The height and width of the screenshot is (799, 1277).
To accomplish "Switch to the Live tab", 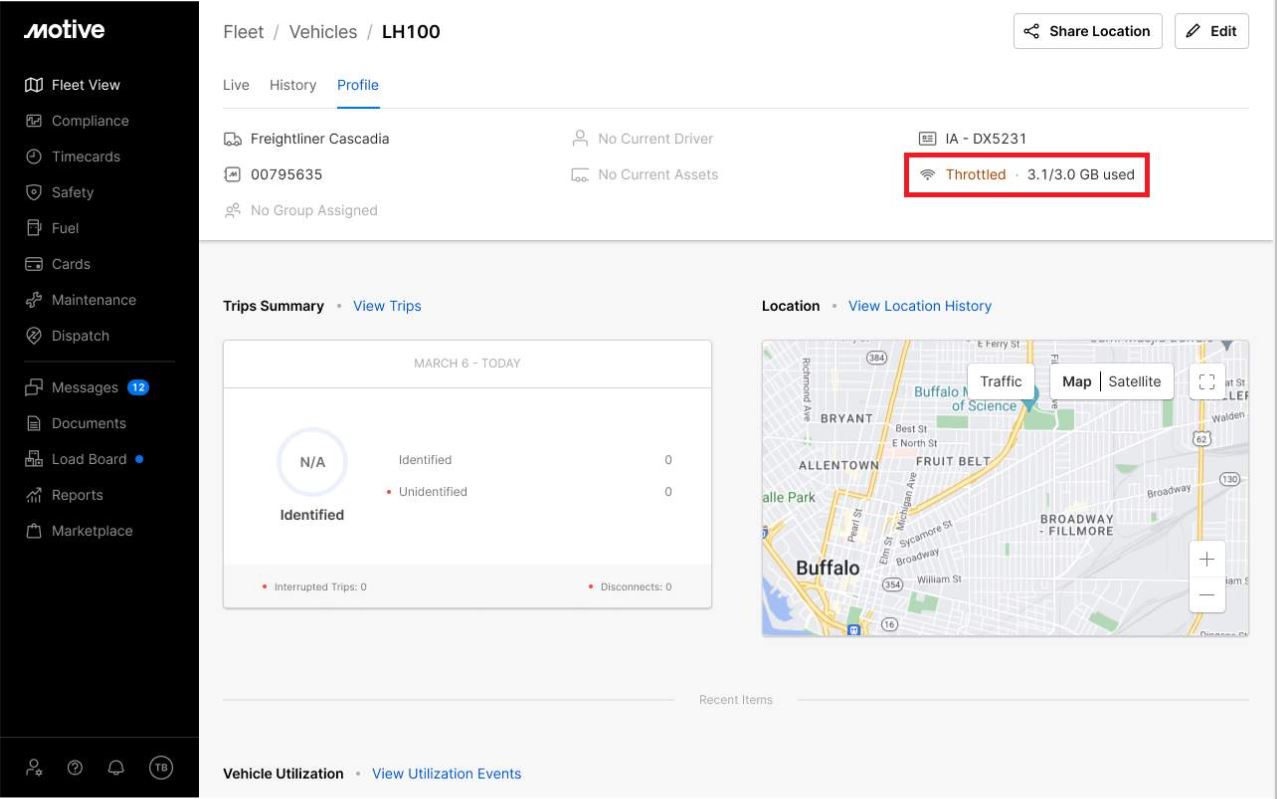I will point(235,85).
